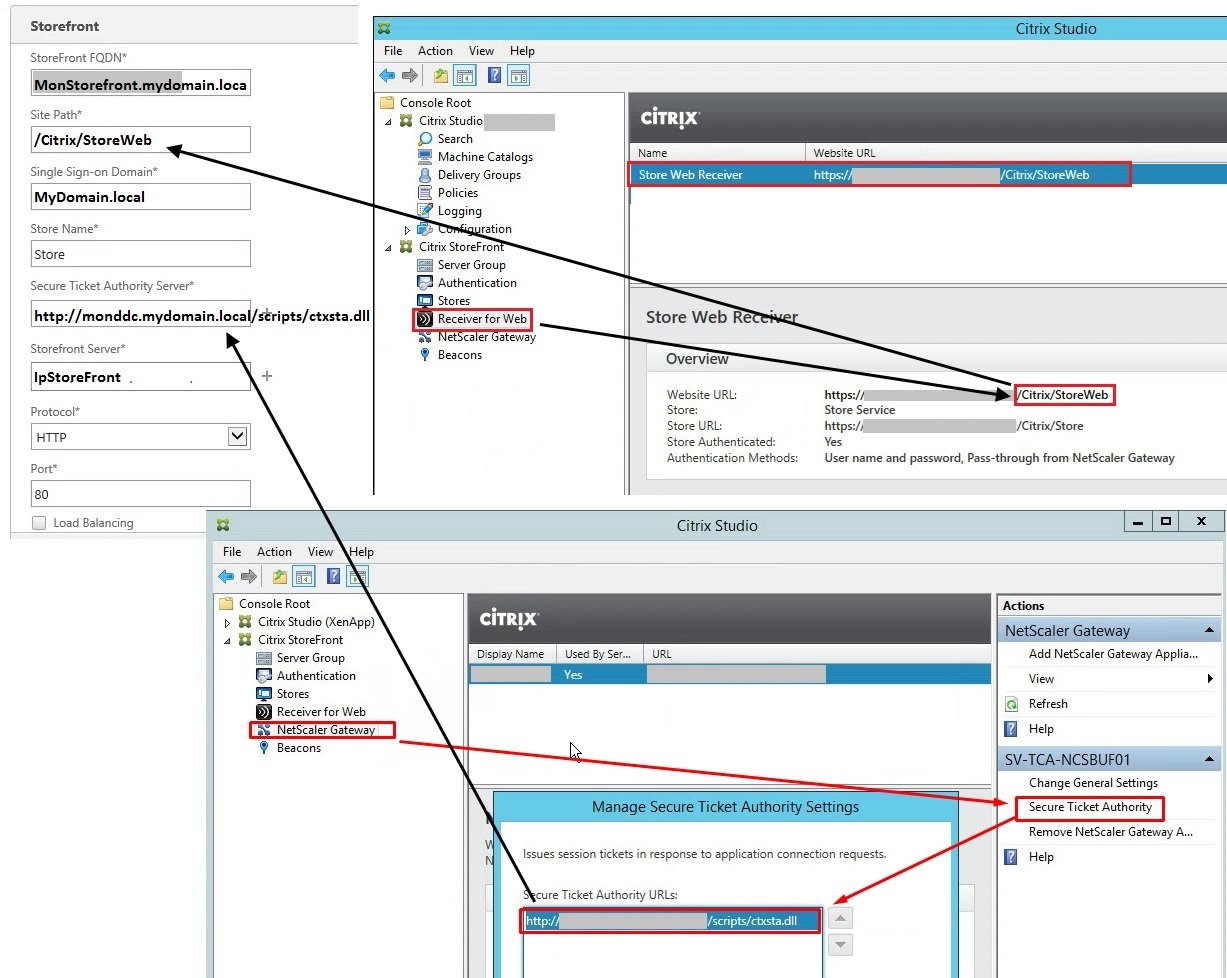The height and width of the screenshot is (978, 1227).
Task: Click Search under Citrix Studio
Action: click(x=454, y=139)
